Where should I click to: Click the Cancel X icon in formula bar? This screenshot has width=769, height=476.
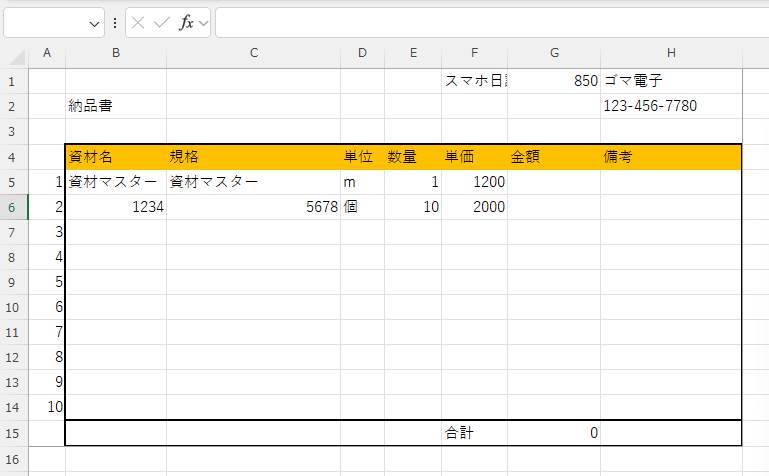139,23
